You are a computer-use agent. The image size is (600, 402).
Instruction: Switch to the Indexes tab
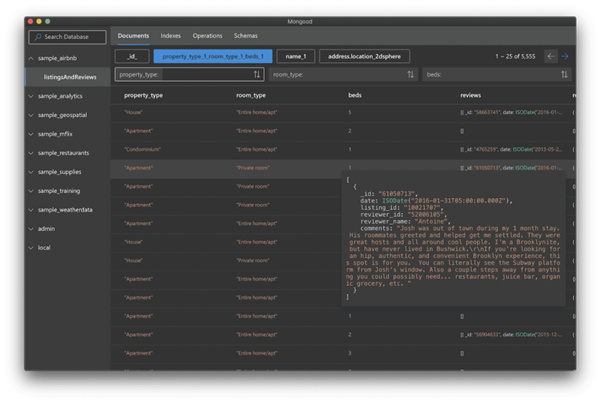171,36
